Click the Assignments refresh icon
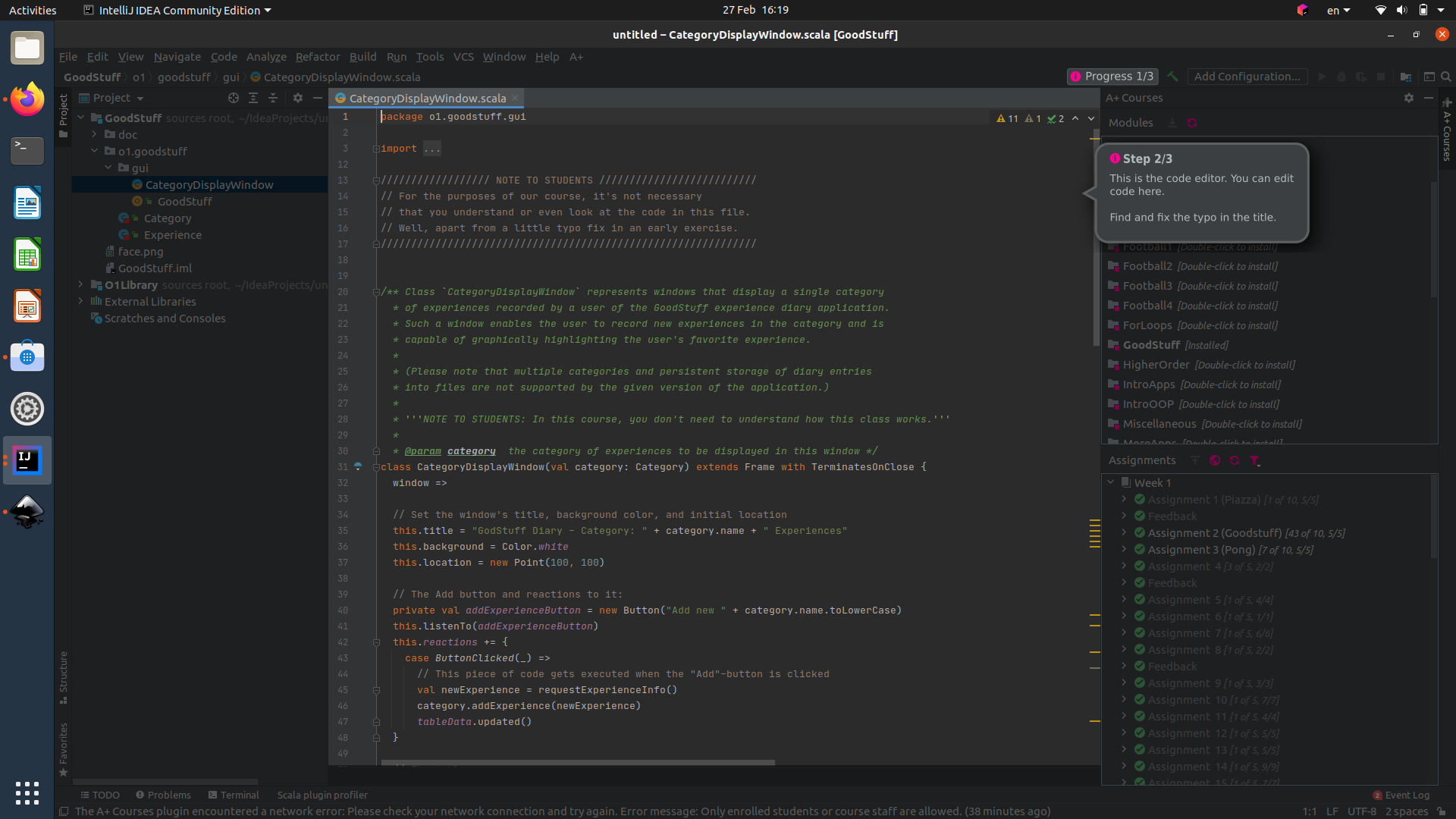This screenshot has width=1456, height=819. click(1235, 460)
